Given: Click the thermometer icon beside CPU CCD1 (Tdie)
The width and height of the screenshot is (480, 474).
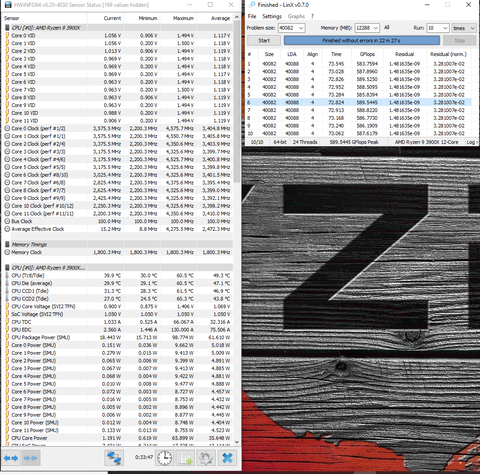Looking at the screenshot, I should click(x=7, y=291).
